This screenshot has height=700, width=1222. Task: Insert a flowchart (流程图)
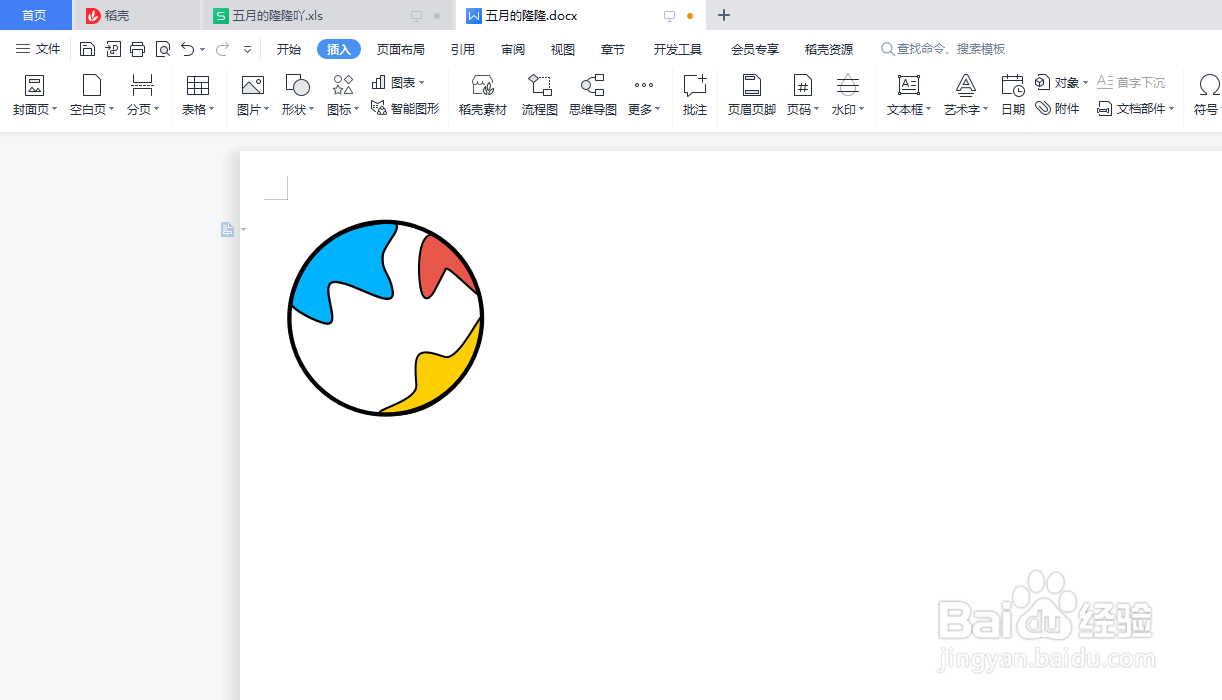point(540,96)
